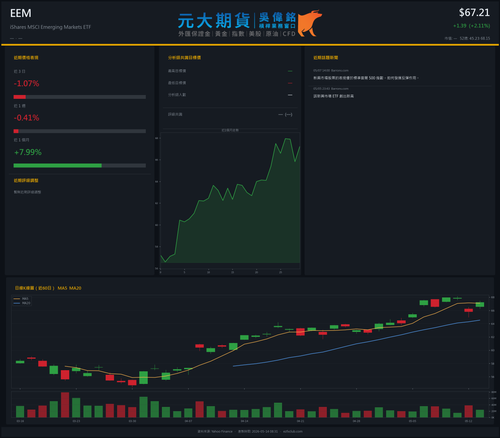Click the -0.41% one-week performance value

coord(26,118)
